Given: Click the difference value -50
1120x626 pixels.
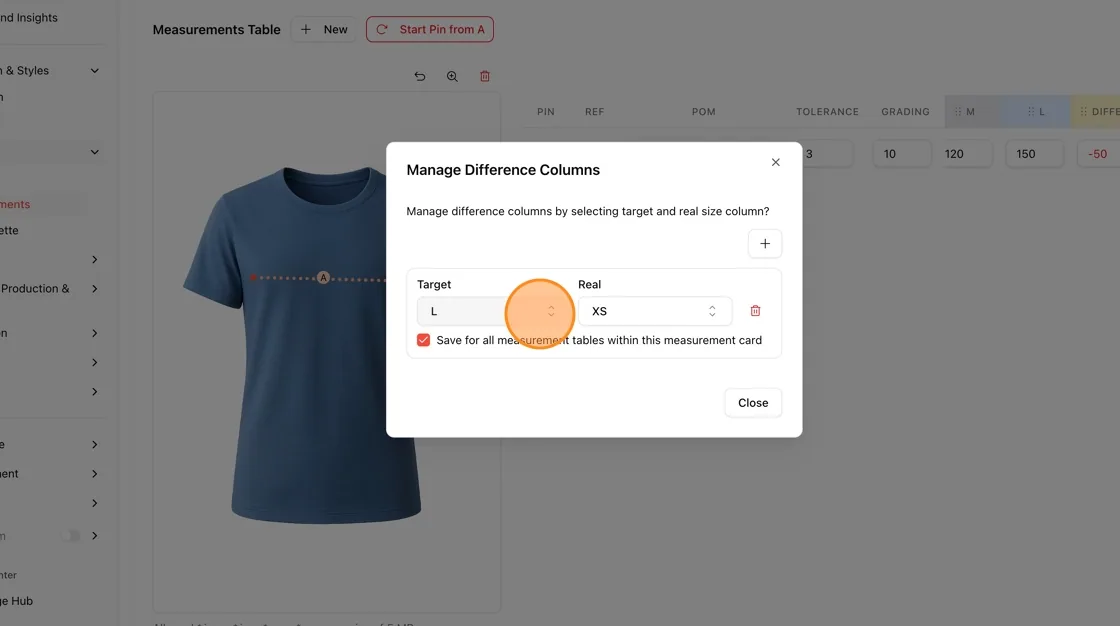Looking at the screenshot, I should (1097, 154).
